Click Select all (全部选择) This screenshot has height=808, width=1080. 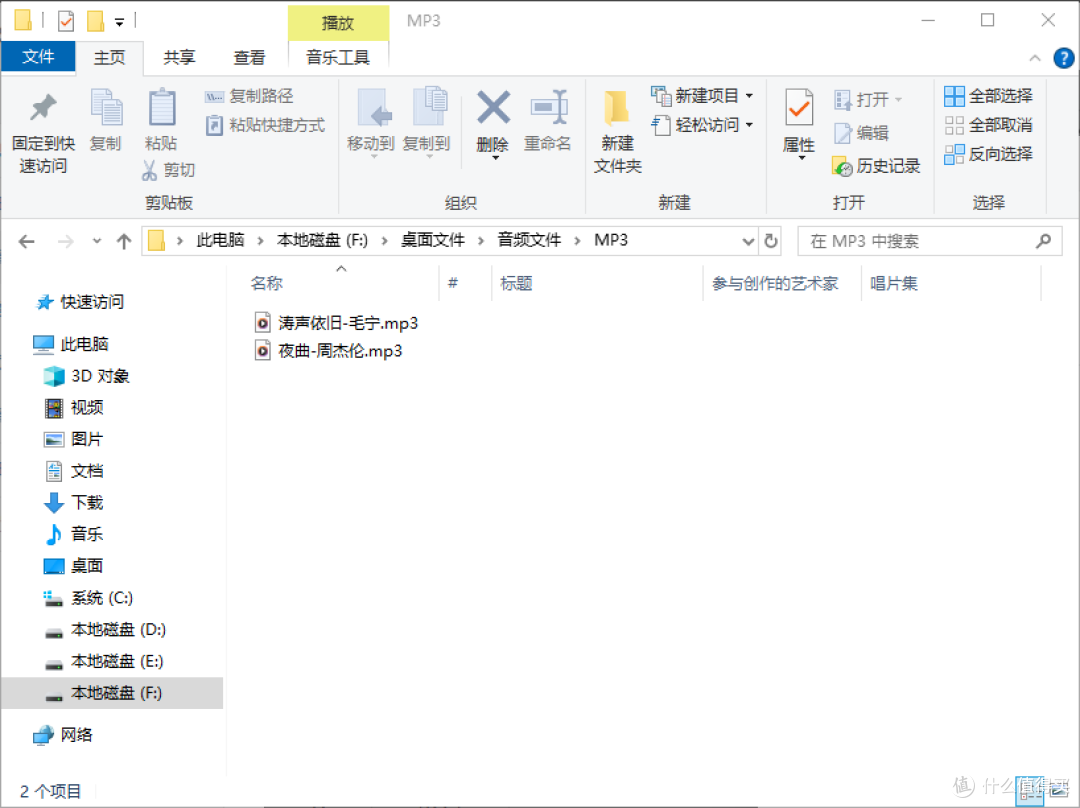(988, 96)
